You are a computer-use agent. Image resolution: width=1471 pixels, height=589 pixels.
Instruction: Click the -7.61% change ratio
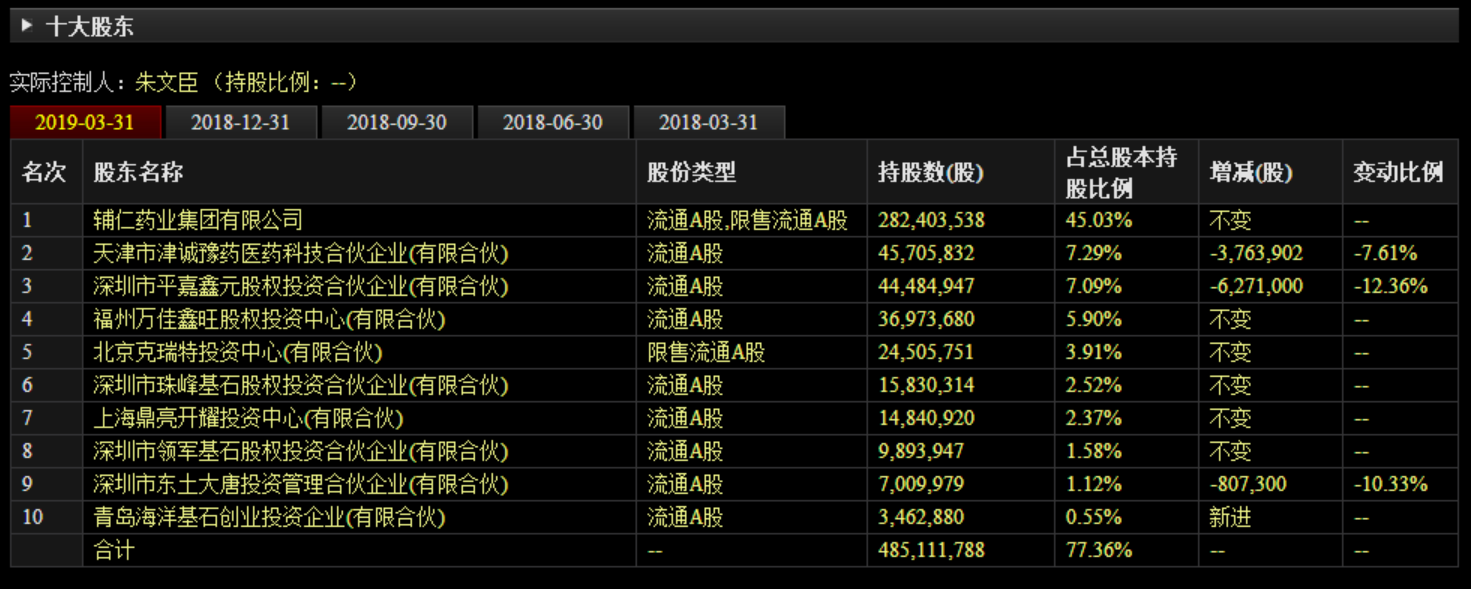(1385, 253)
